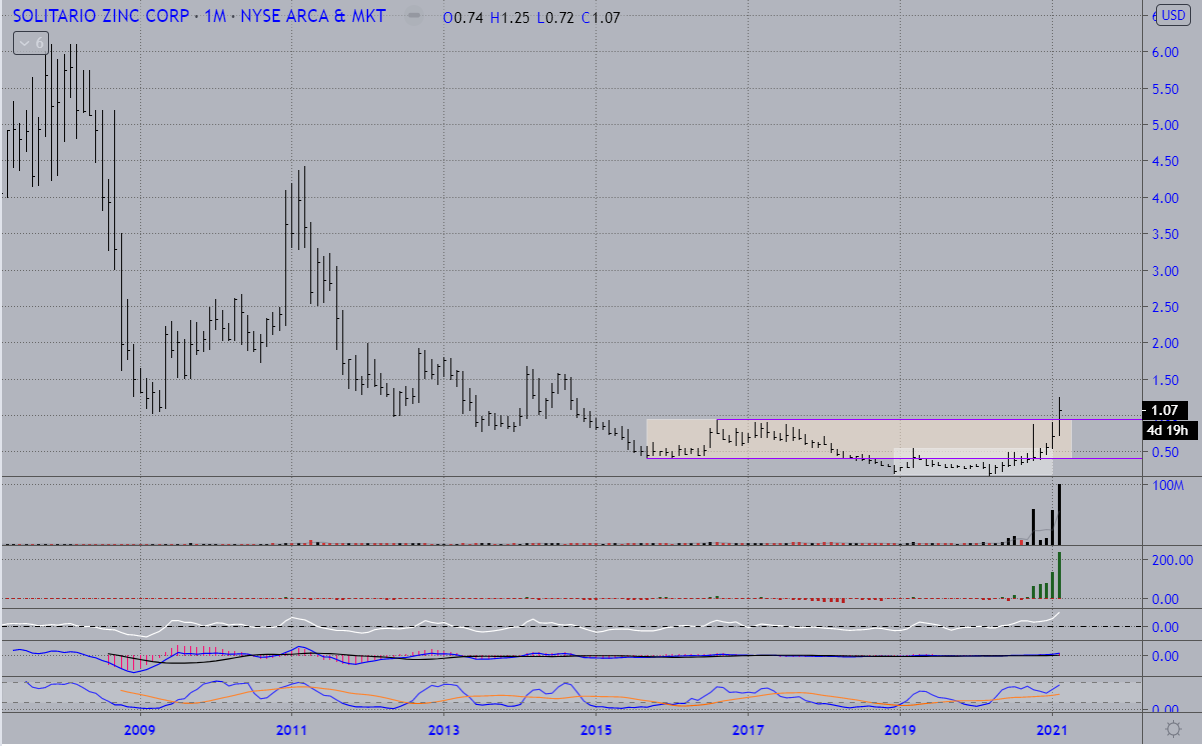The height and width of the screenshot is (746, 1202).
Task: Click the tallest green histogram bar
Action: pyautogui.click(x=1059, y=575)
